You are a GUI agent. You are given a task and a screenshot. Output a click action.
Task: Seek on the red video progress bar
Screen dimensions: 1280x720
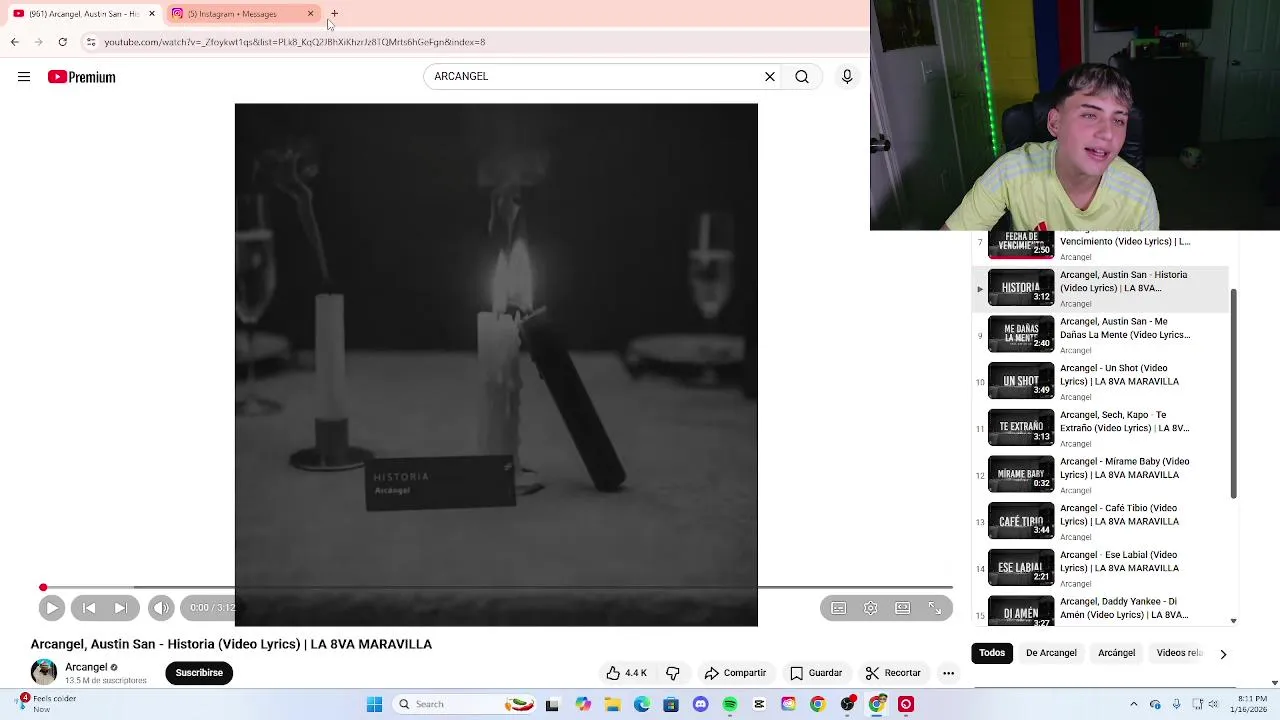497,588
